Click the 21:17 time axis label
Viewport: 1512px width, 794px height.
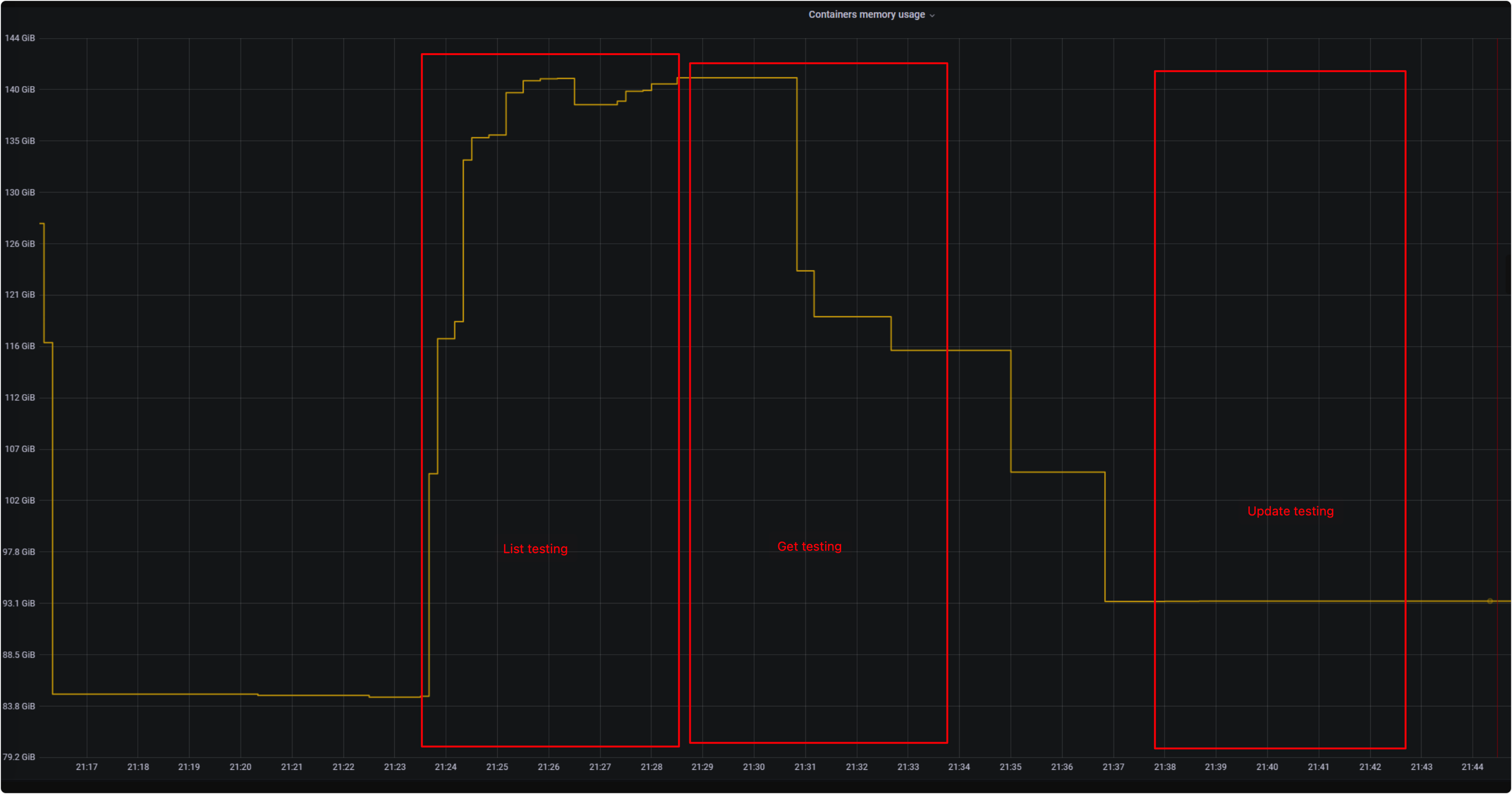point(87,767)
